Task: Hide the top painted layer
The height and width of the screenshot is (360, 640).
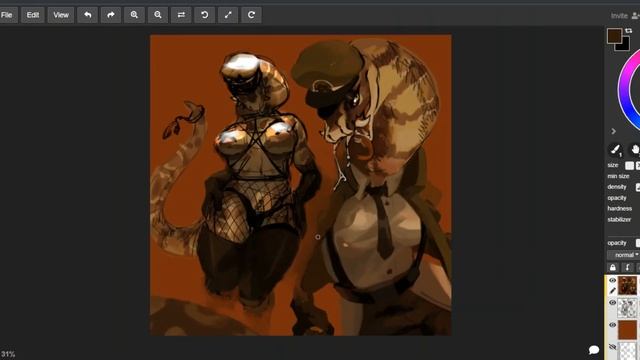Action: pyautogui.click(x=612, y=280)
